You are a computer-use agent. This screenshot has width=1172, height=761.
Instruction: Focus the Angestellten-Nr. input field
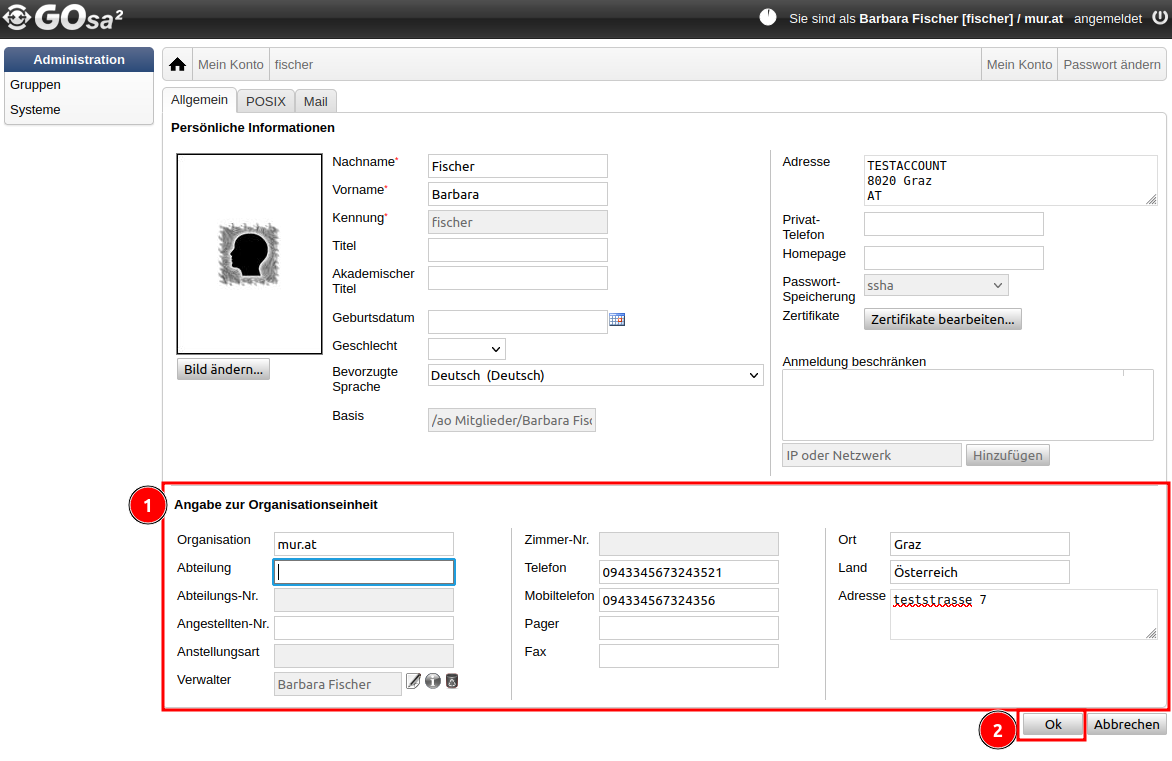364,628
